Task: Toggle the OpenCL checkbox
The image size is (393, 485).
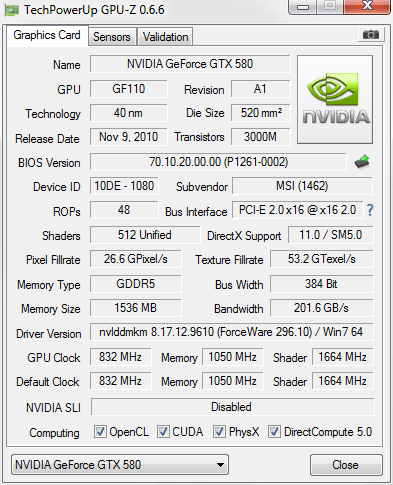Action: 100,431
